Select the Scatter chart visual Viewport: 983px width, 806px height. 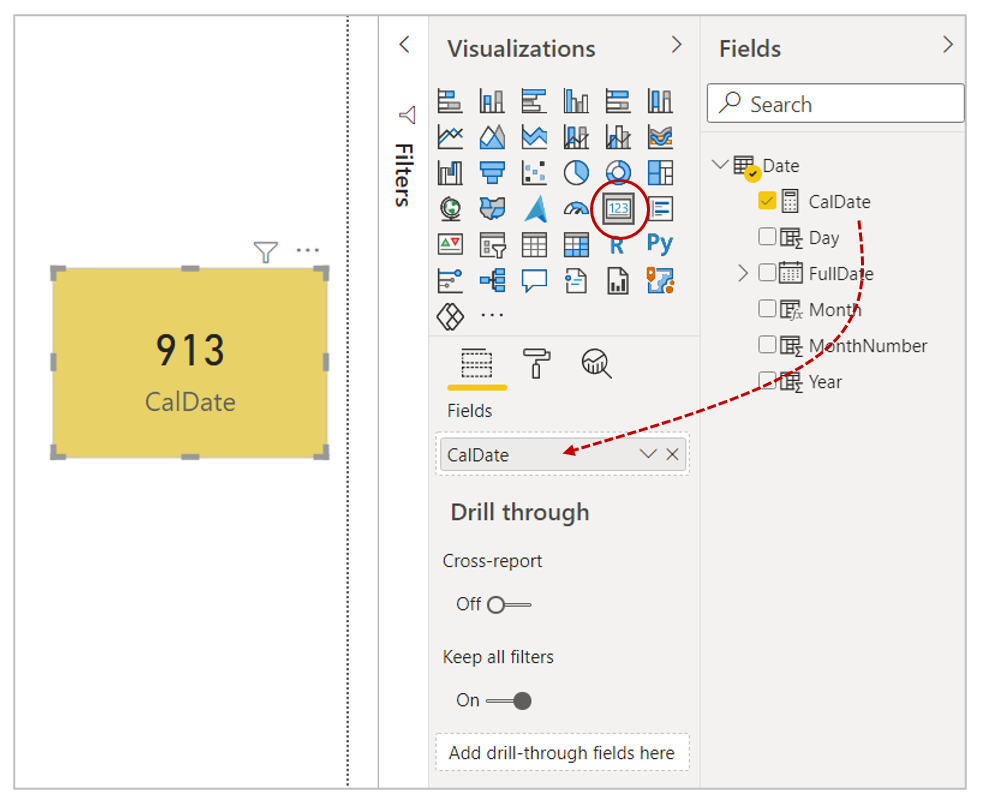point(534,172)
